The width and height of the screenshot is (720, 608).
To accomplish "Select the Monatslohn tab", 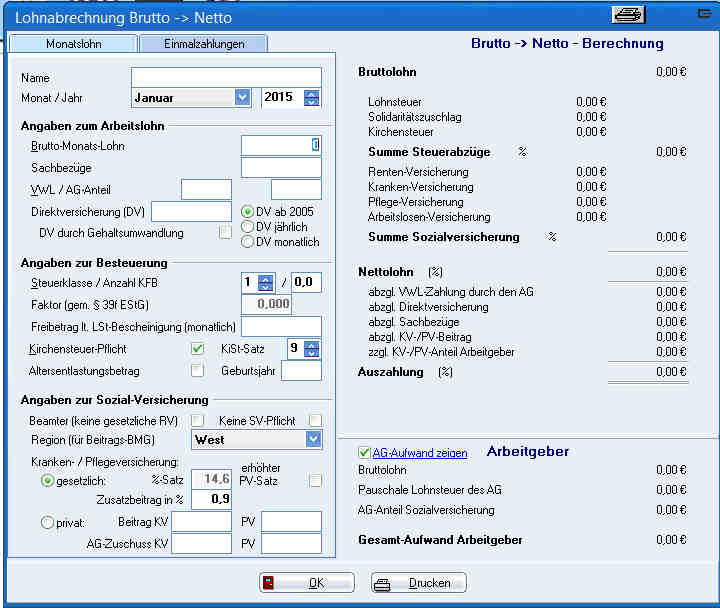I will (73, 44).
